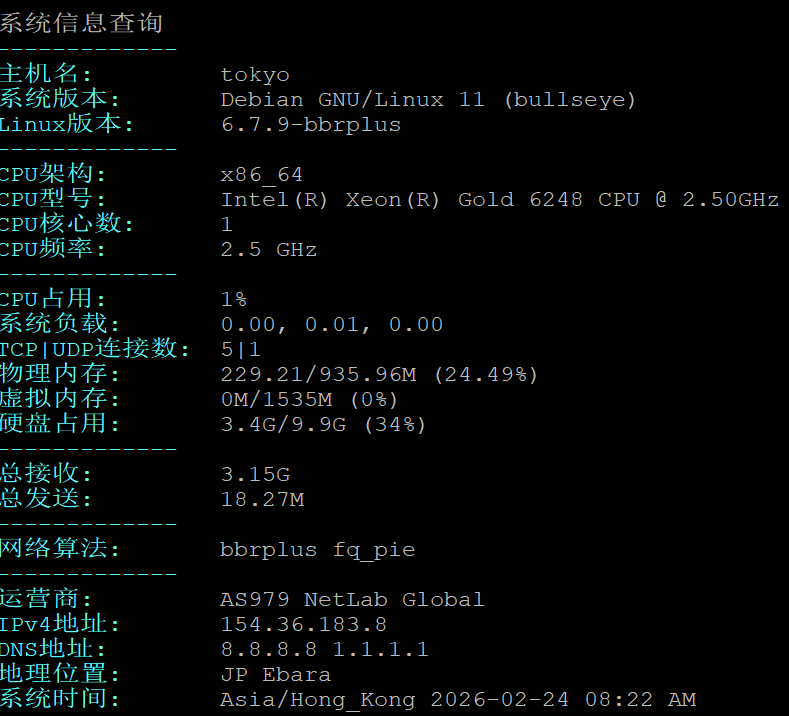Viewport: 789px width, 716px height.
Task: Click the network algorithm bbrplus fq_pie
Action: tap(317, 549)
